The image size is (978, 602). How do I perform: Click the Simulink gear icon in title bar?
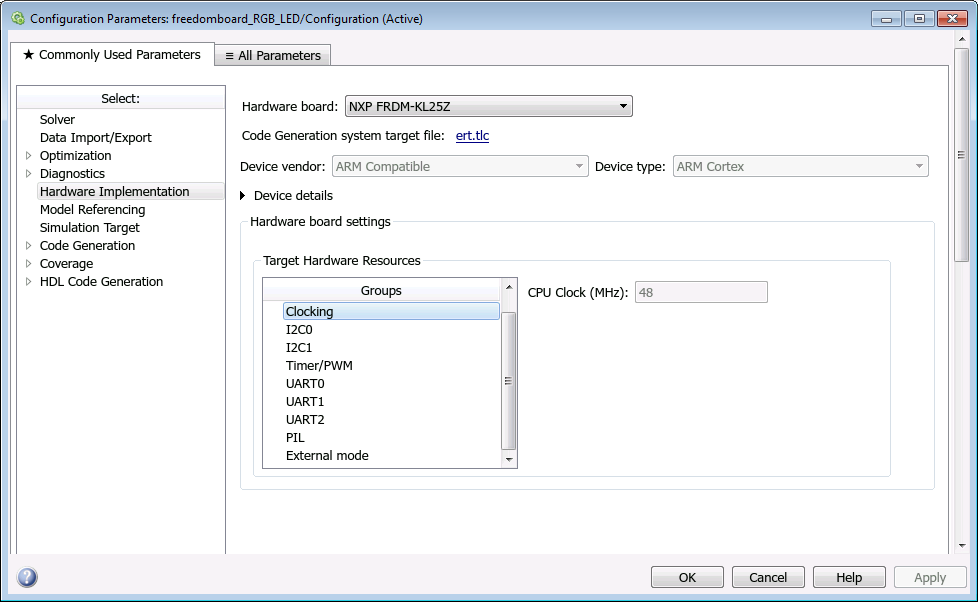coord(17,19)
